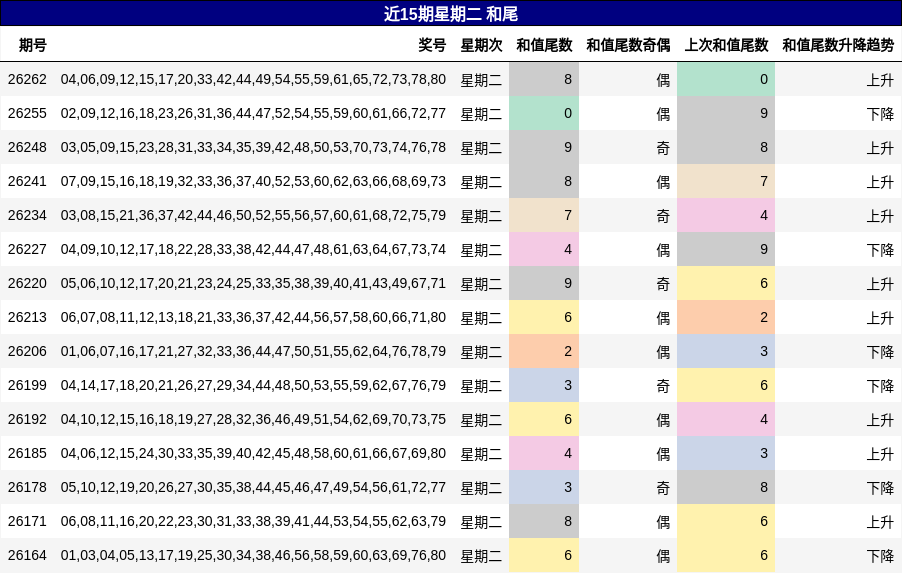Select winning numbers starting 03,05,09,15,23,28

[x=253, y=147]
